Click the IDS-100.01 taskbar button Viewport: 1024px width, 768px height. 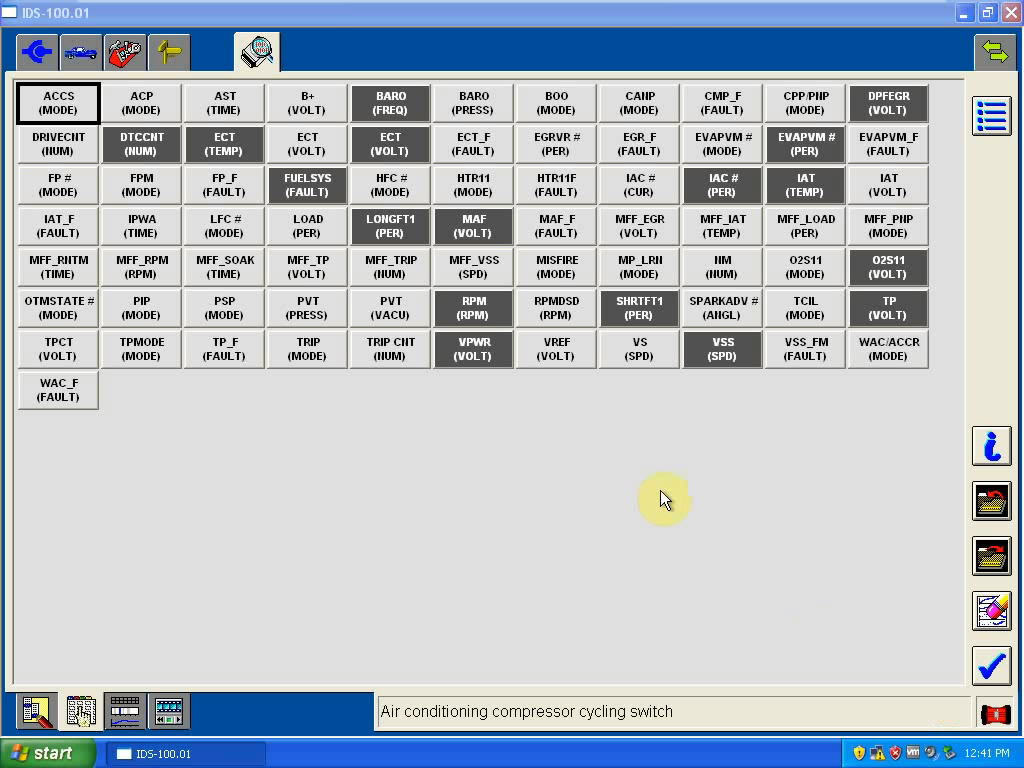click(186, 754)
